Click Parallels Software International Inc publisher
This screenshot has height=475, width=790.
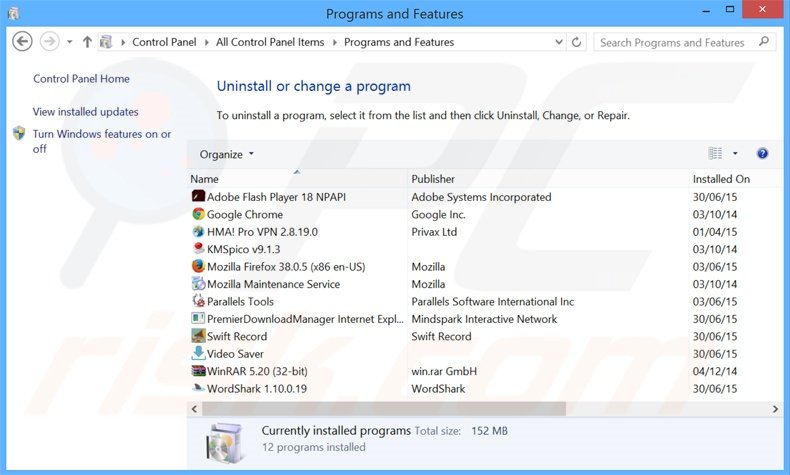point(493,302)
